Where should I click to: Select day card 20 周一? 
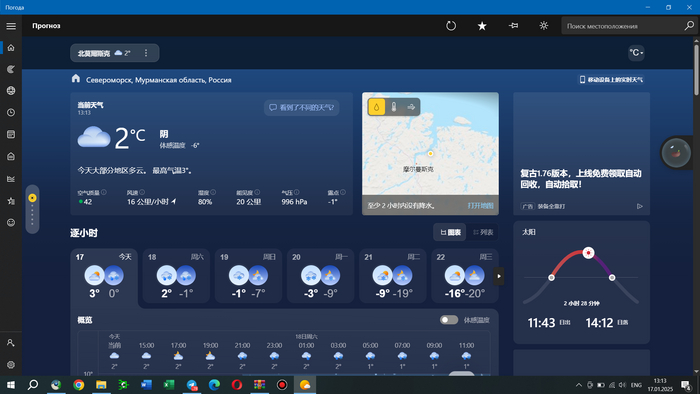tap(321, 276)
